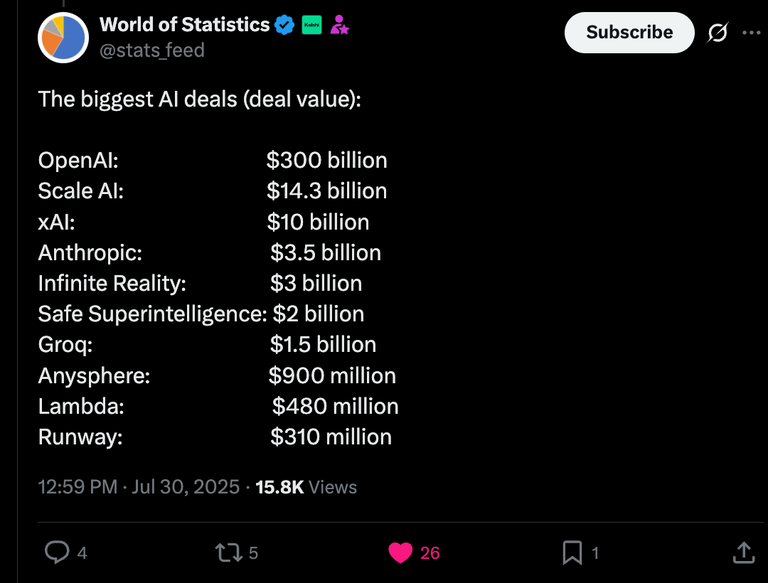The width and height of the screenshot is (768, 583).
Task: Open World of Statistics display name
Action: (184, 24)
